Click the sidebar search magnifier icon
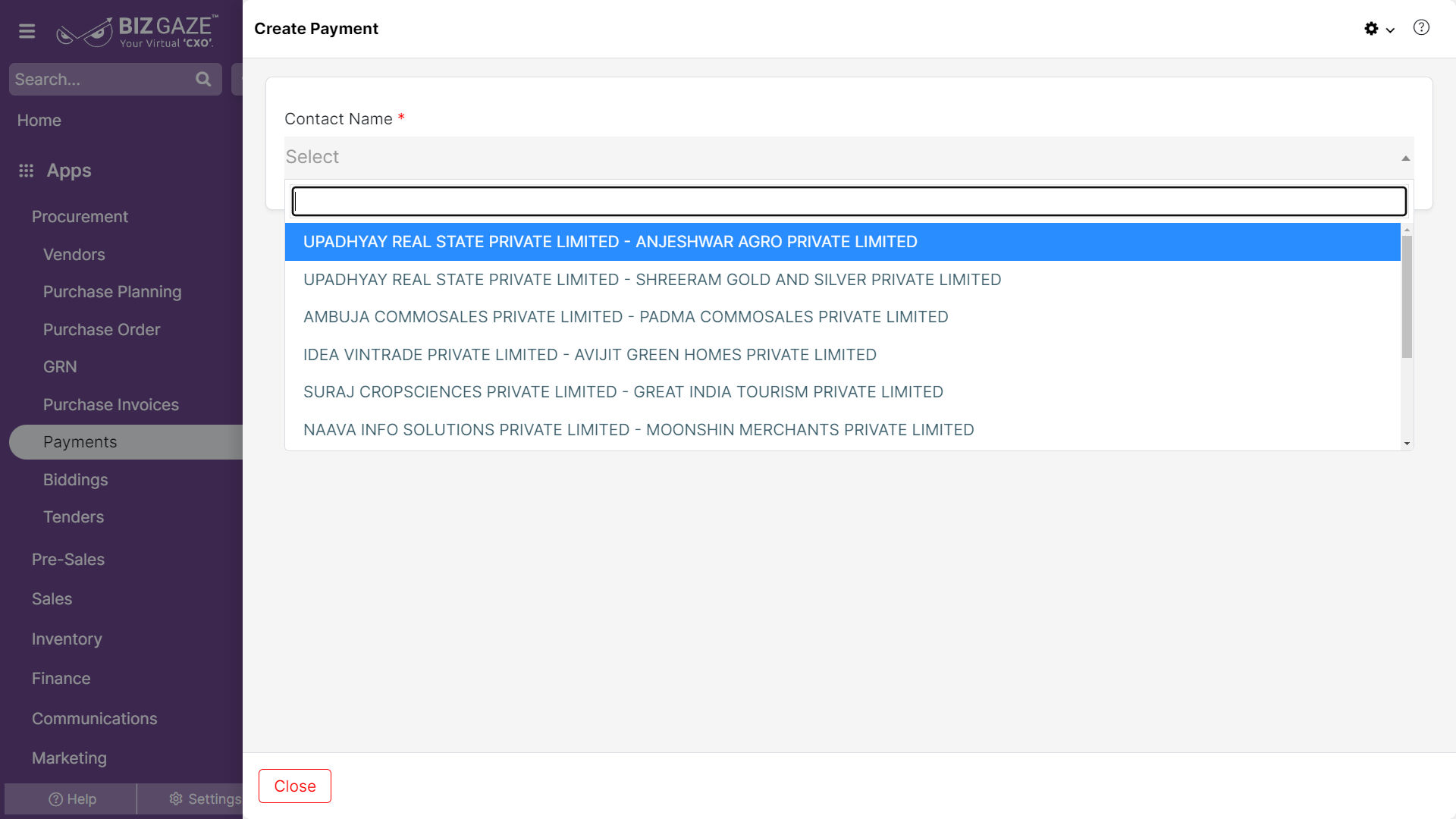This screenshot has height=819, width=1456. (203, 79)
